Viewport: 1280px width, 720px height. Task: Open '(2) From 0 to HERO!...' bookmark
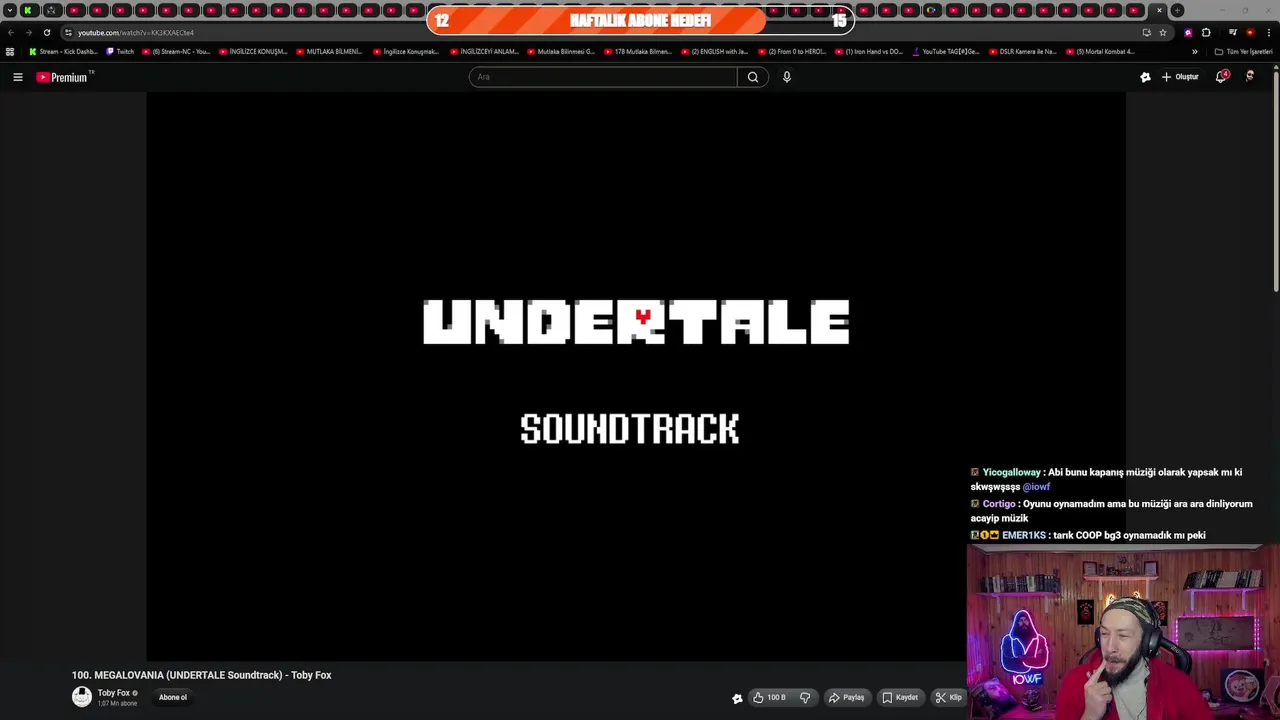pos(792,51)
